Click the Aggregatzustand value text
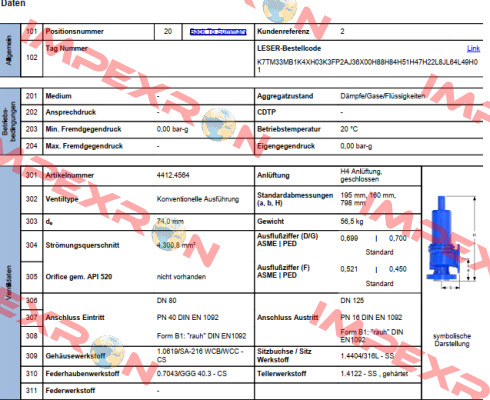Viewport: 490px width, 400px height. pos(383,96)
